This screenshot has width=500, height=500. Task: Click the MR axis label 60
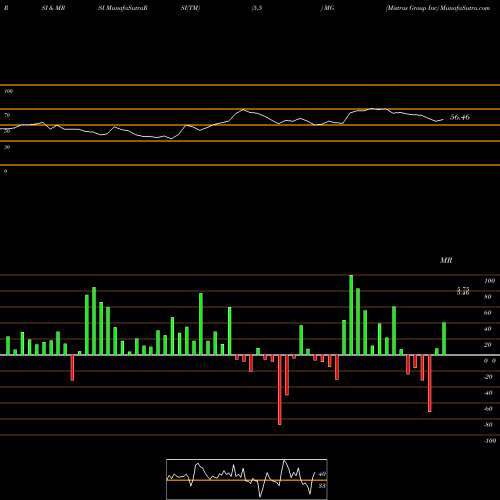pos(488,313)
